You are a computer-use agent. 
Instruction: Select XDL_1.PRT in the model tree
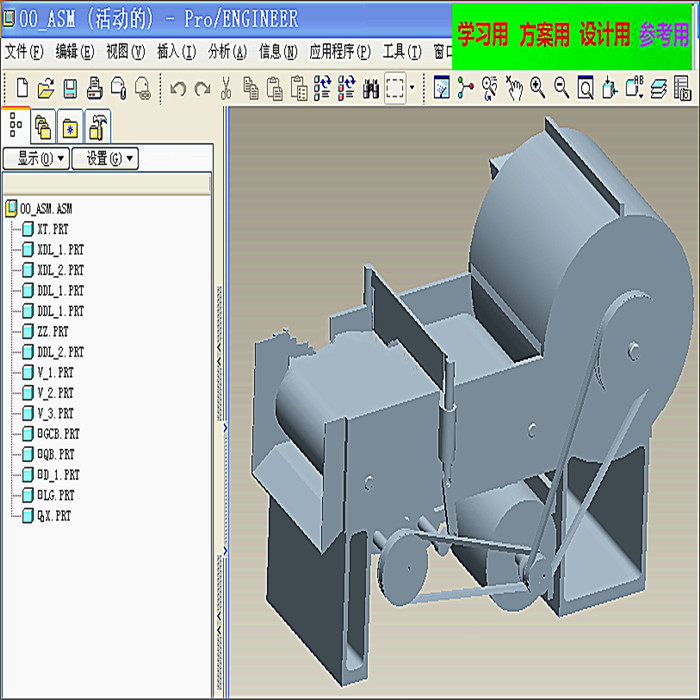pos(53,250)
